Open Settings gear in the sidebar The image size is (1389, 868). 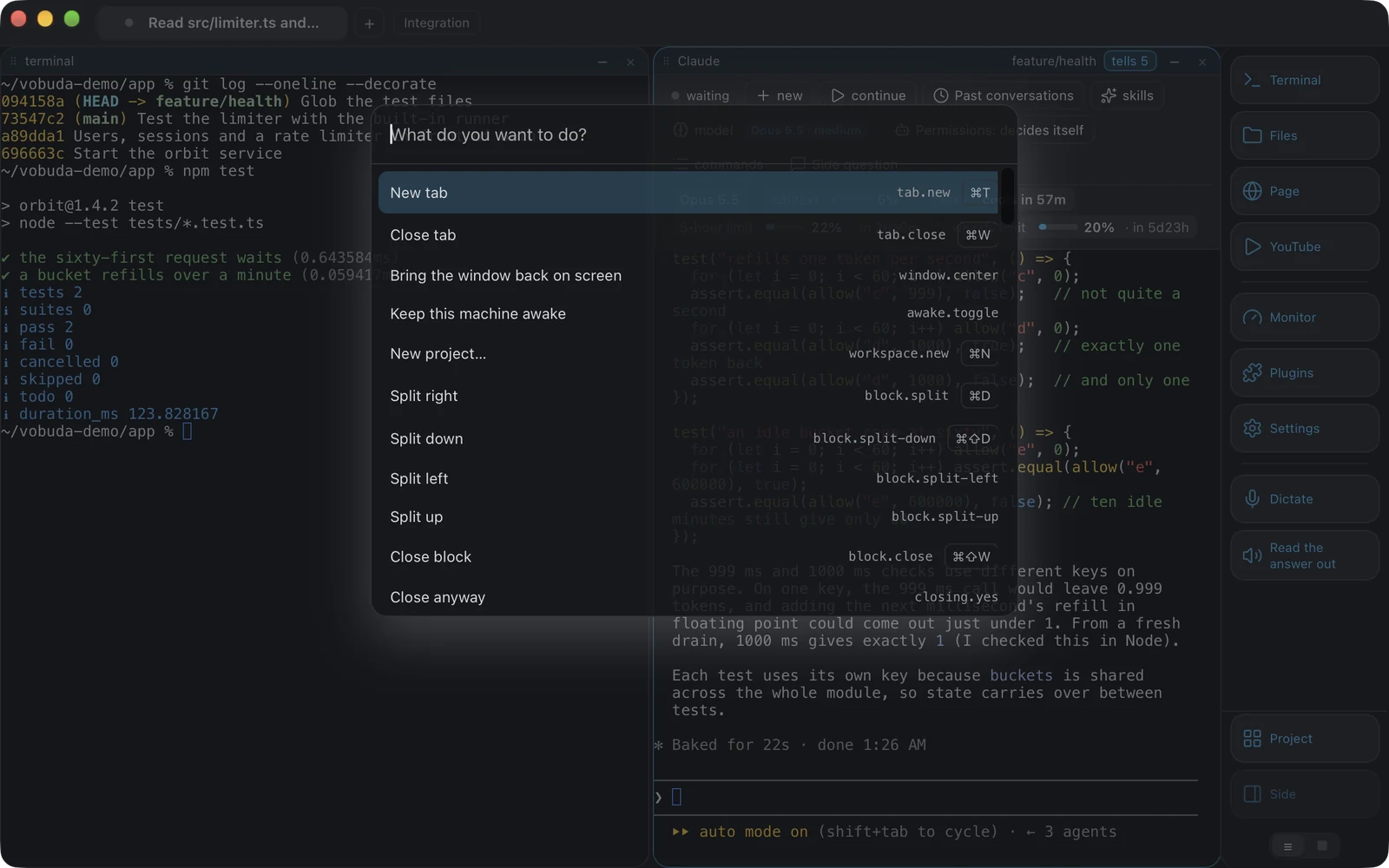click(1304, 429)
